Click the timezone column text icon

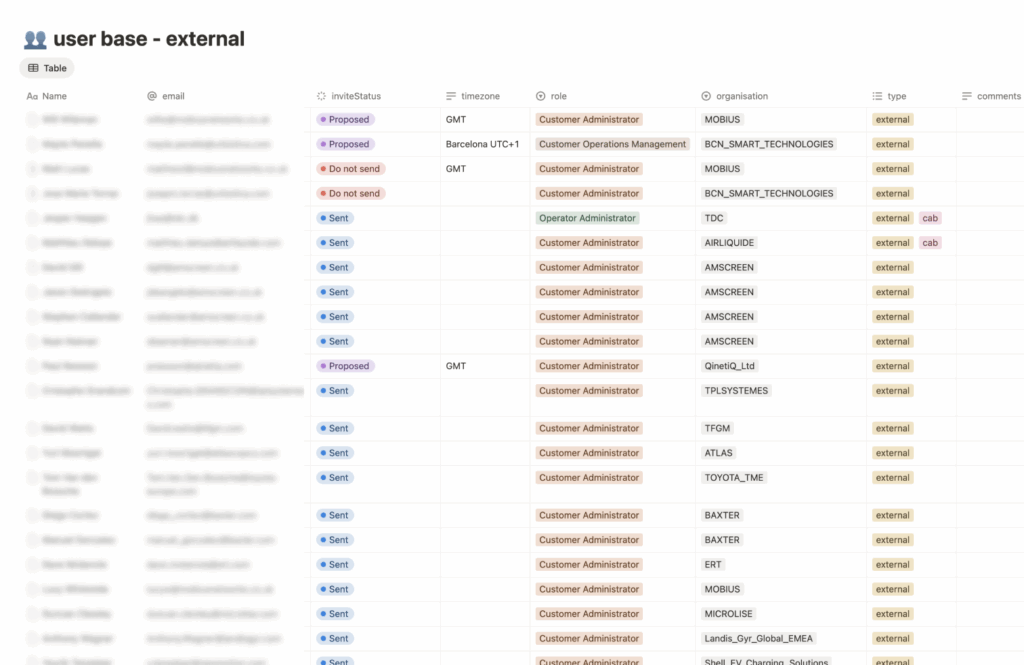pyautogui.click(x=451, y=97)
